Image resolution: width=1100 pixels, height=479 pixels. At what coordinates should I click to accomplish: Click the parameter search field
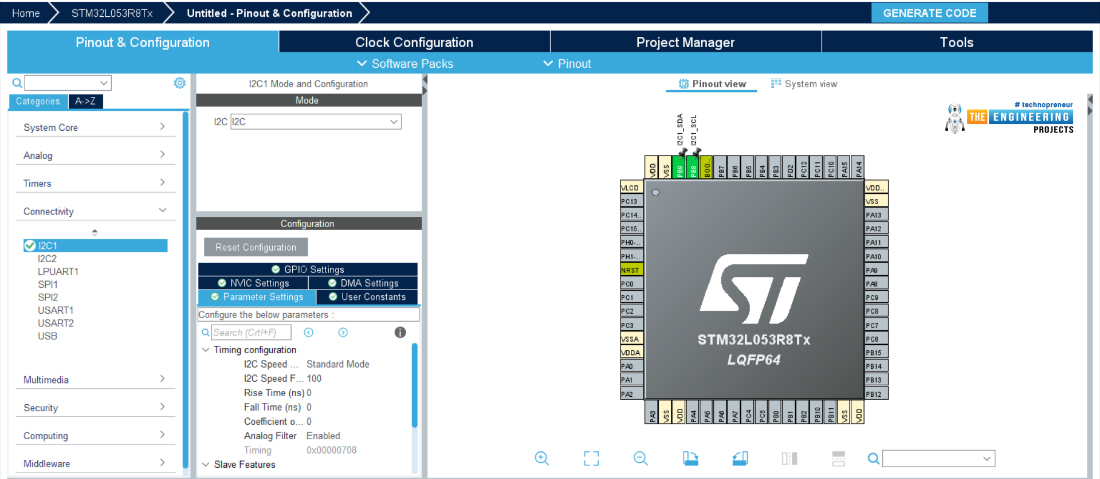coord(251,332)
